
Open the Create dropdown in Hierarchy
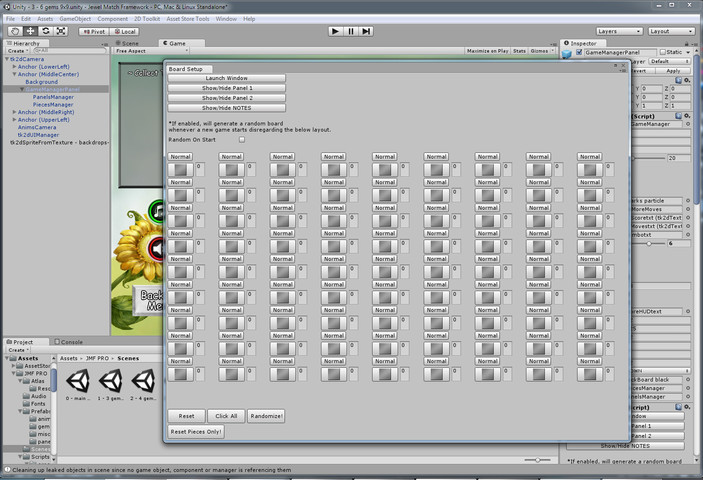[x=18, y=51]
